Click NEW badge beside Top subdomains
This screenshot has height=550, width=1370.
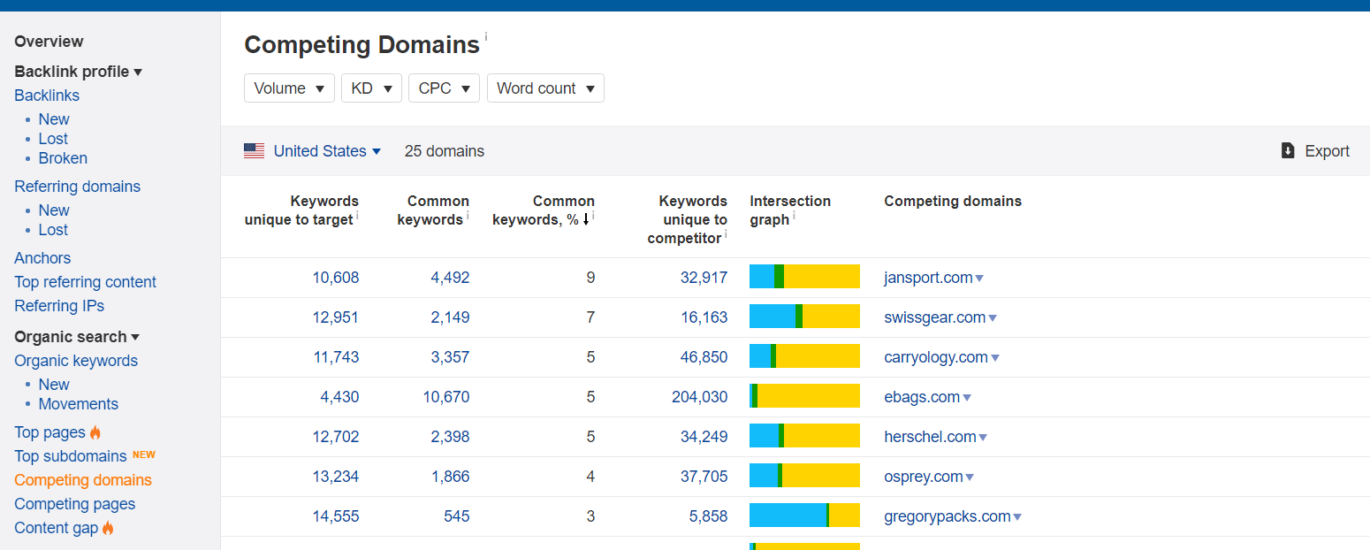[144, 455]
